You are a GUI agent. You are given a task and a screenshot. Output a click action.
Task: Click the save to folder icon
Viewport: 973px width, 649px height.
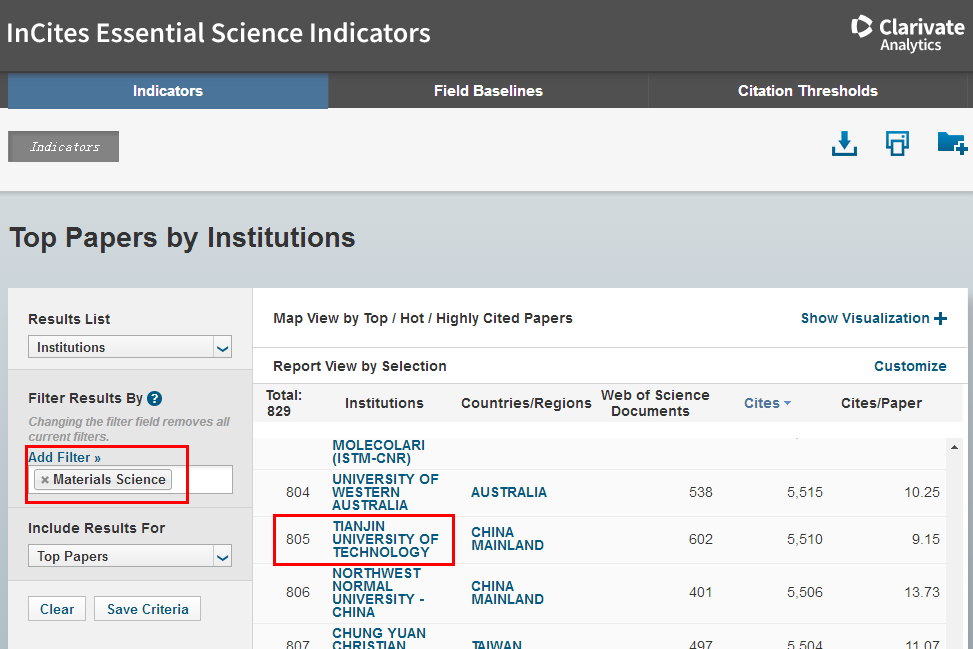pos(952,143)
